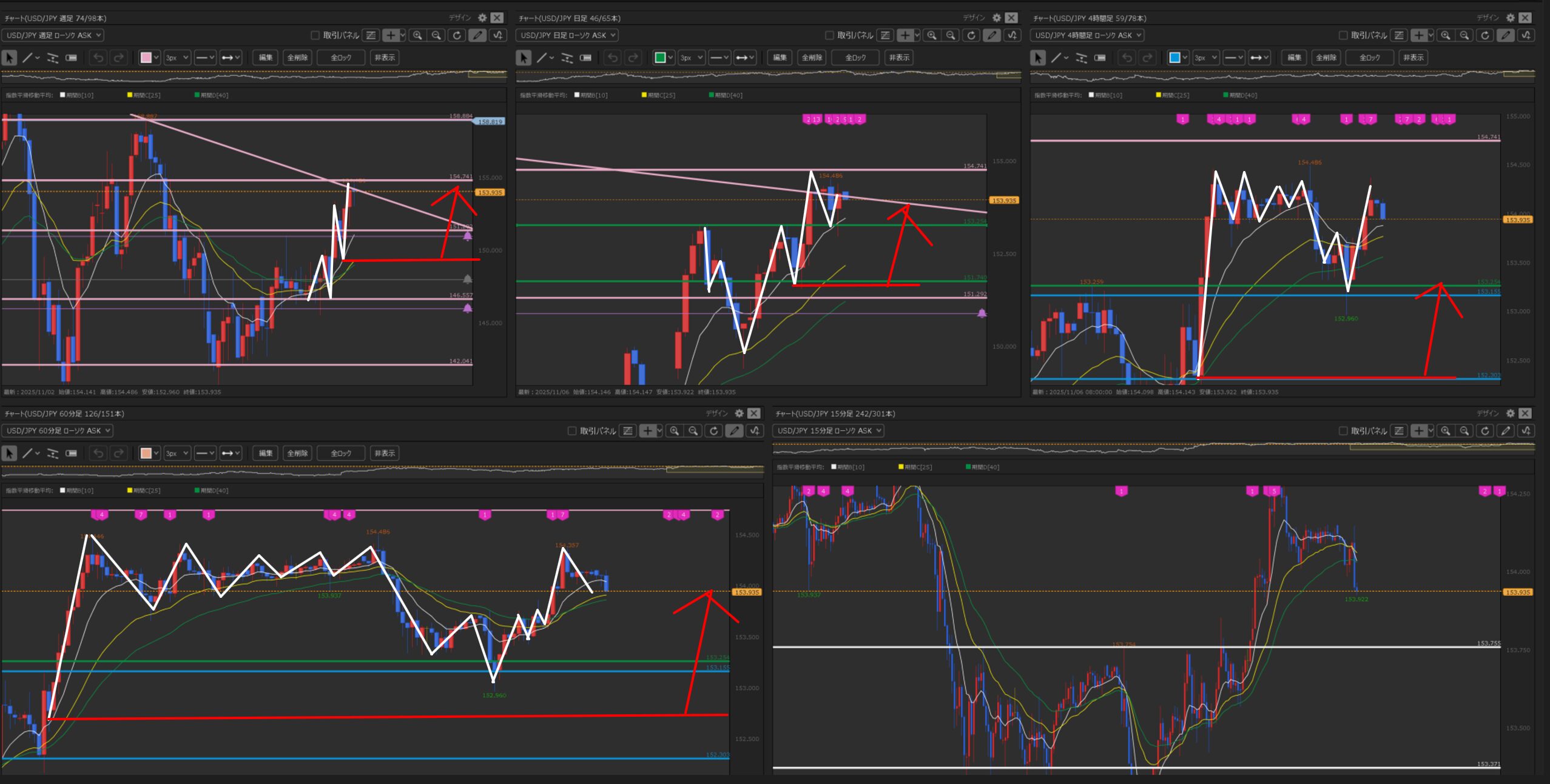Click デザイン label on daily chart header
Screen dimensions: 1550x784
974,18
